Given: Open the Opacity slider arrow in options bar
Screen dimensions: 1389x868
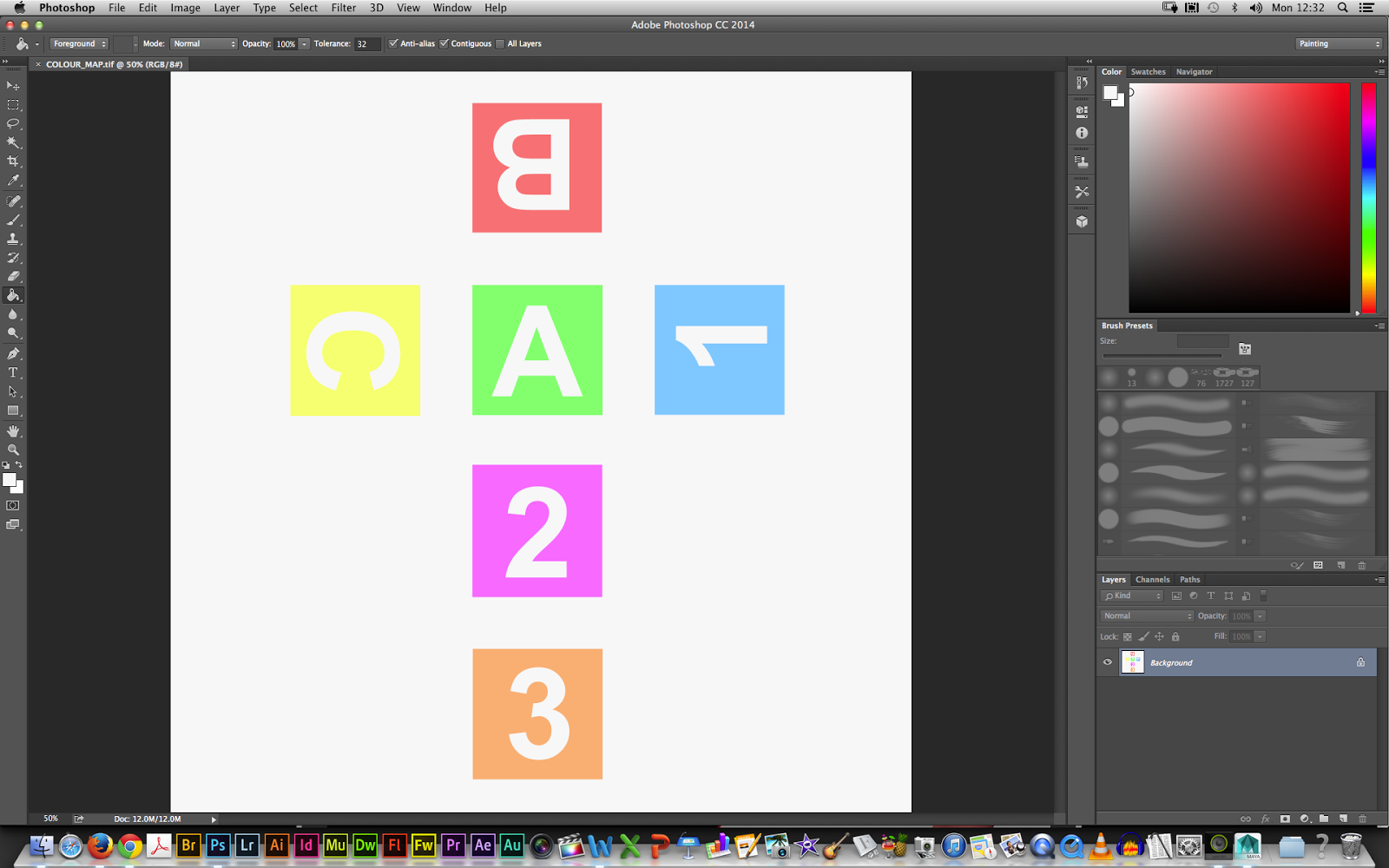Looking at the screenshot, I should 305,43.
